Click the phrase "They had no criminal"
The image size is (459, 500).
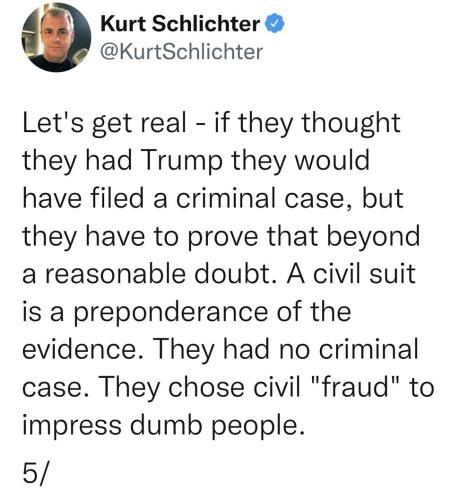coord(286,350)
